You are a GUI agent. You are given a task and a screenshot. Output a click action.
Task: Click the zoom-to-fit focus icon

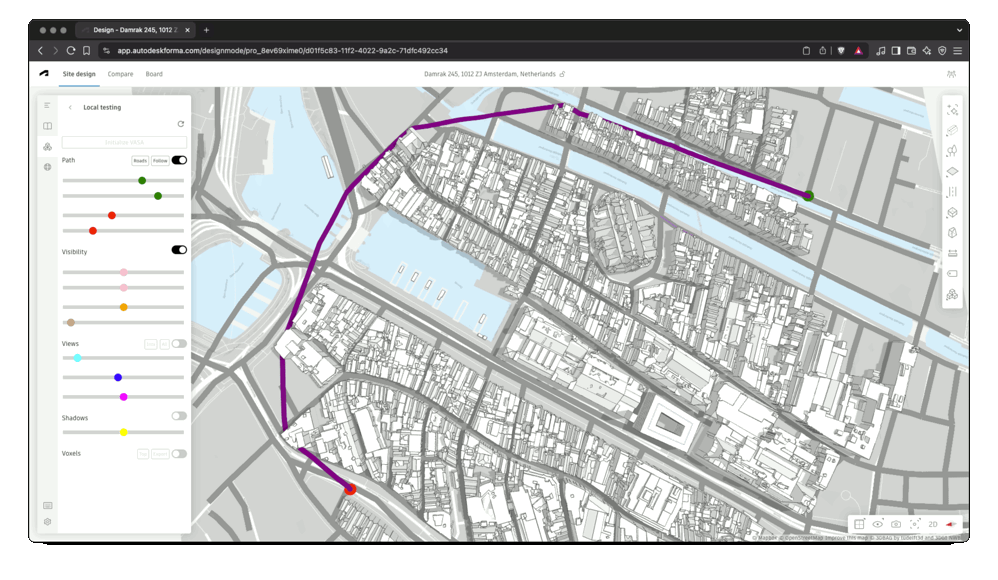click(915, 524)
